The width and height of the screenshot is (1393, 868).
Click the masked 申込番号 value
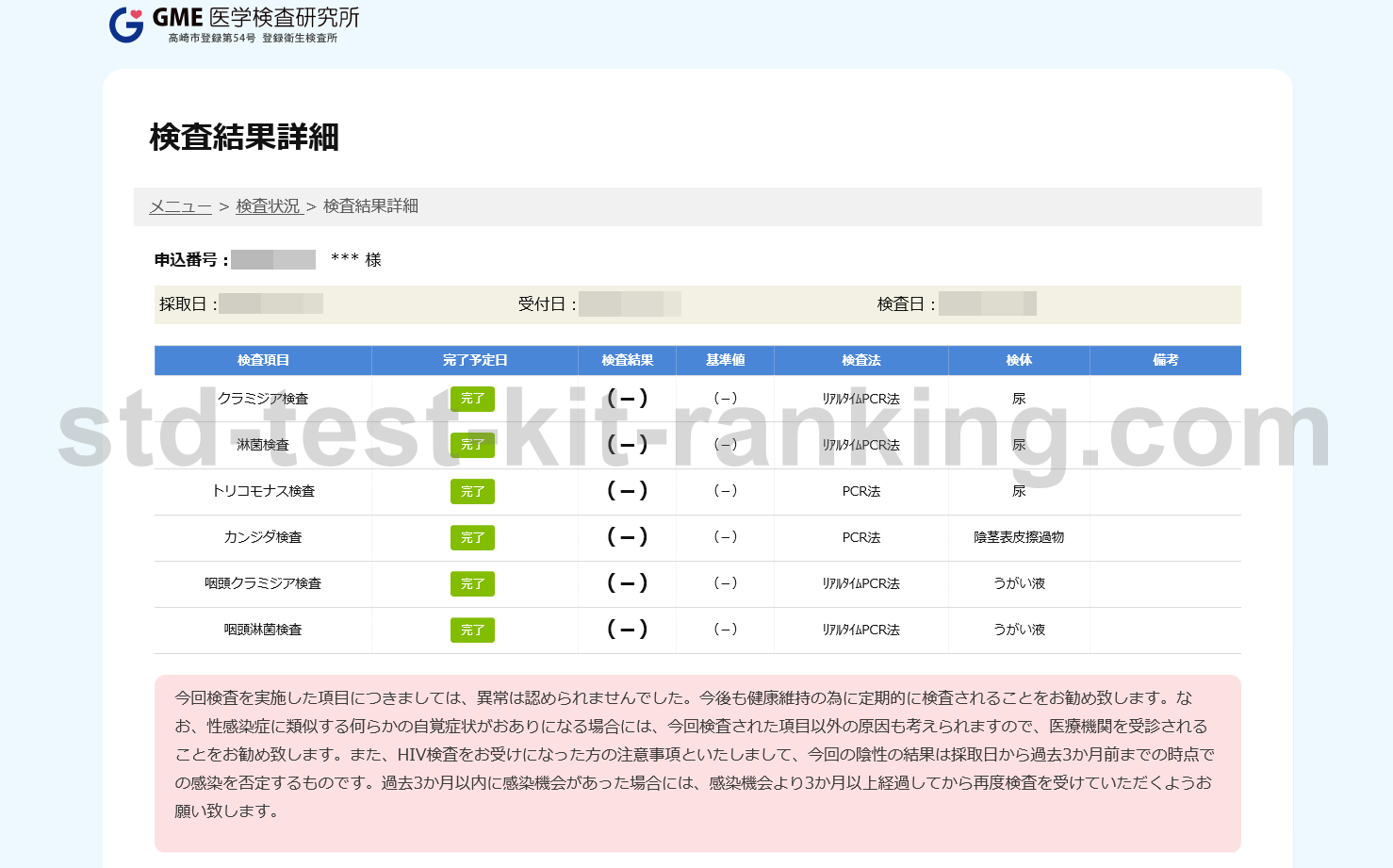[272, 259]
